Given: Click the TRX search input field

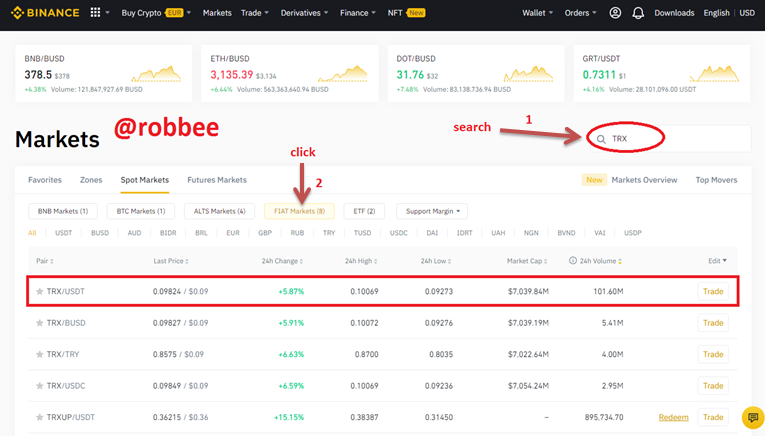Looking at the screenshot, I should (669, 139).
